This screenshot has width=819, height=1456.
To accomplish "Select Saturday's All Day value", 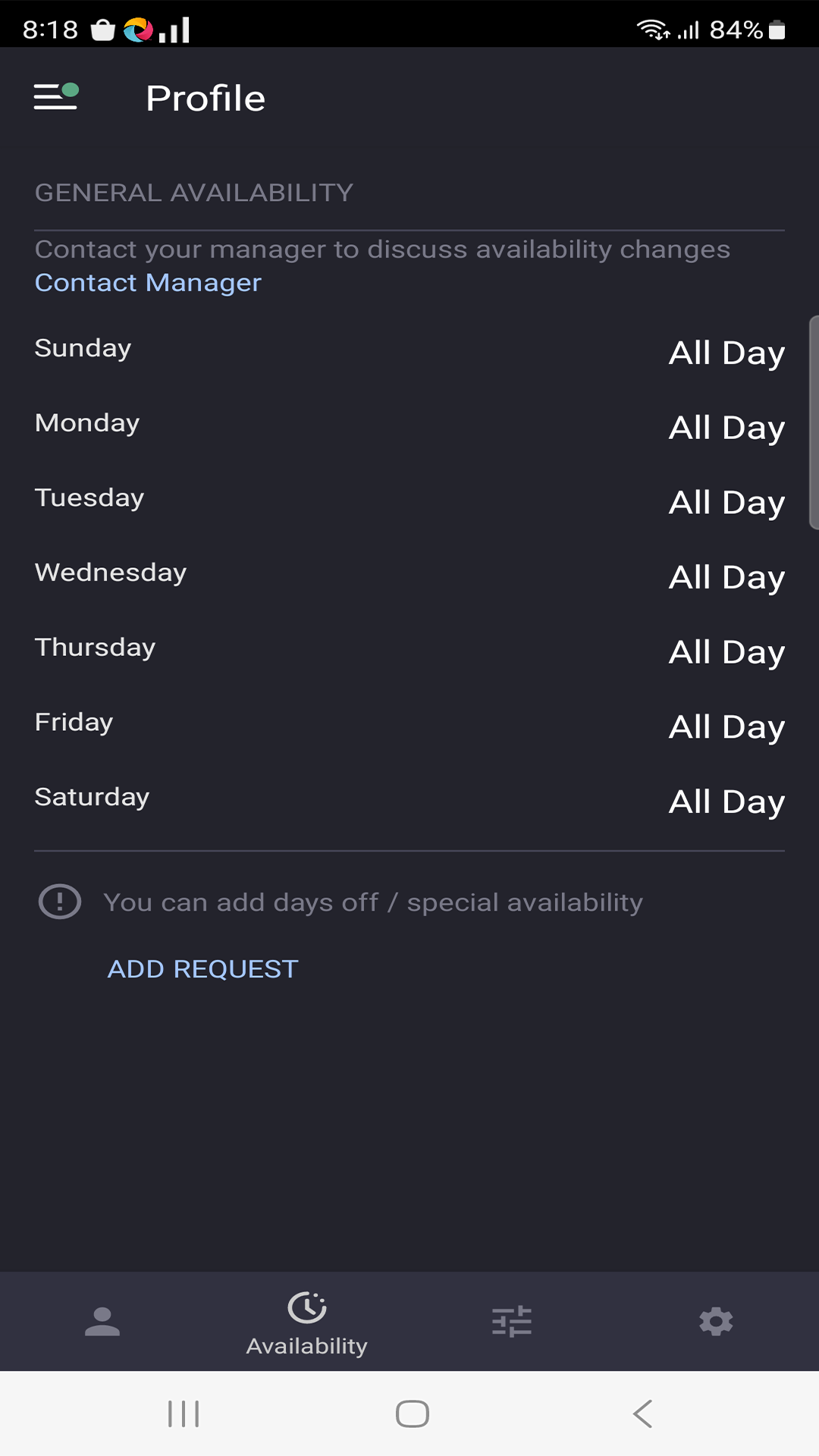I will (726, 802).
